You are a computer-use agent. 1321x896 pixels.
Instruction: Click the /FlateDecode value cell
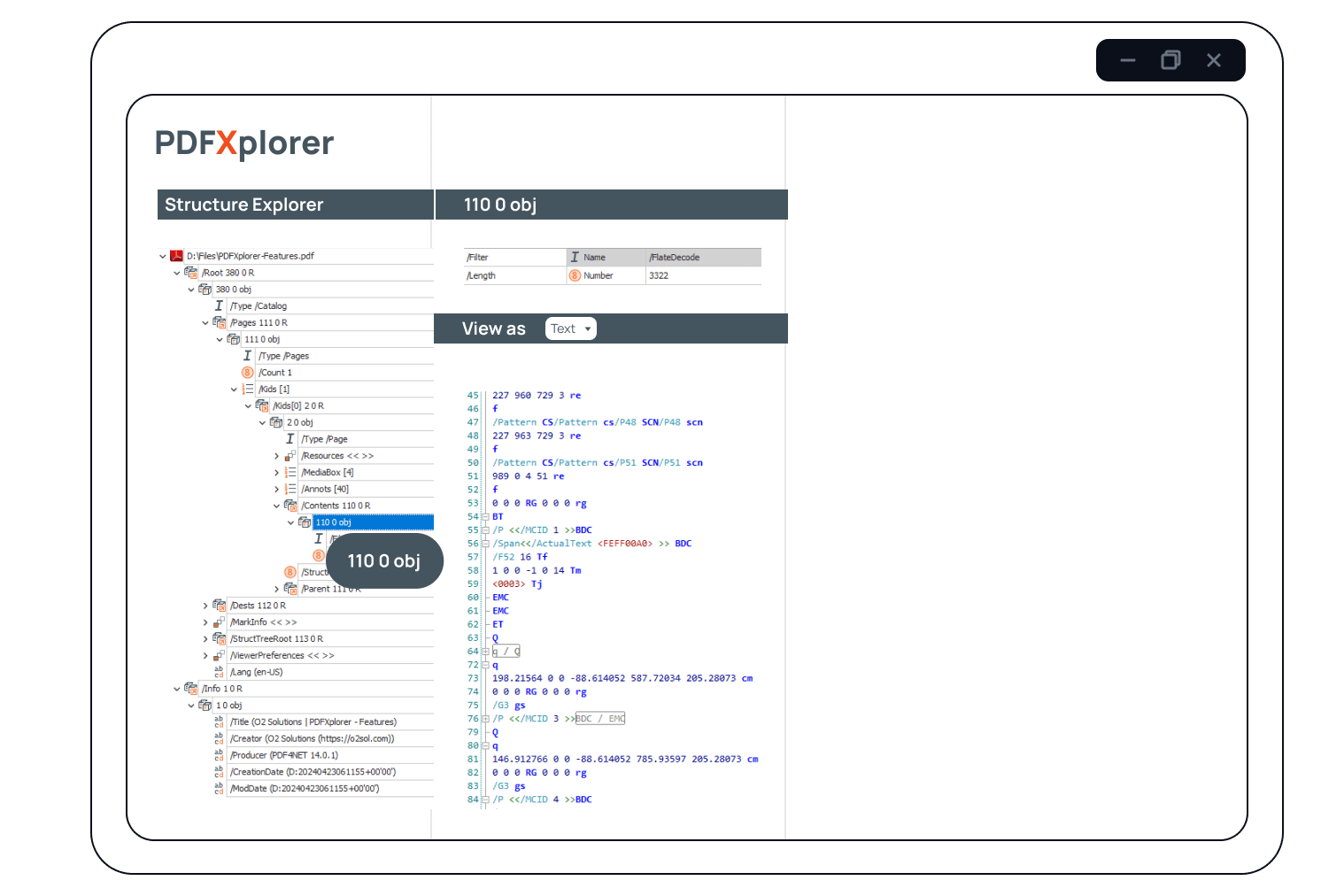click(x=703, y=258)
